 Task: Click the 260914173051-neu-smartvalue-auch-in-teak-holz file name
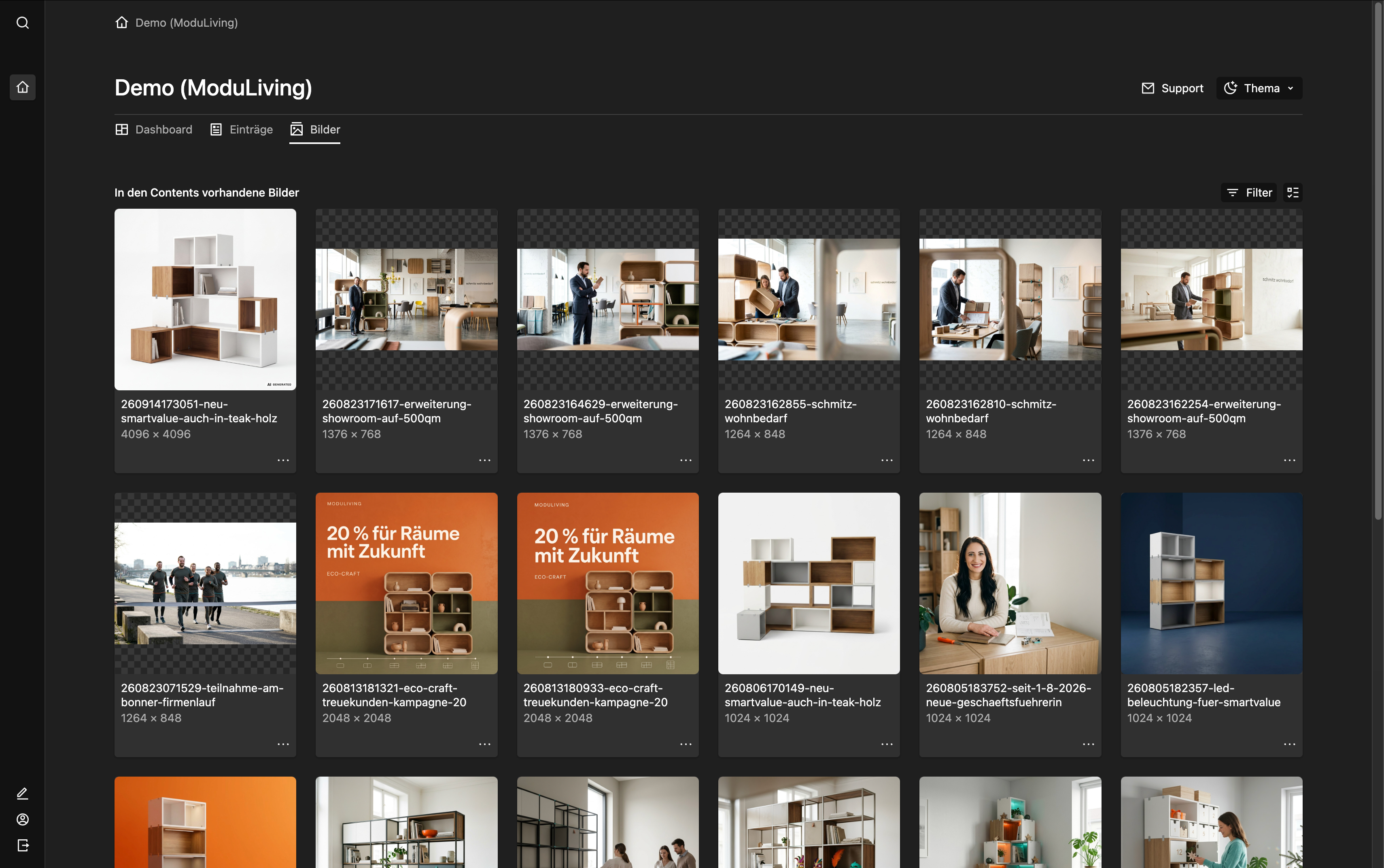coord(199,411)
